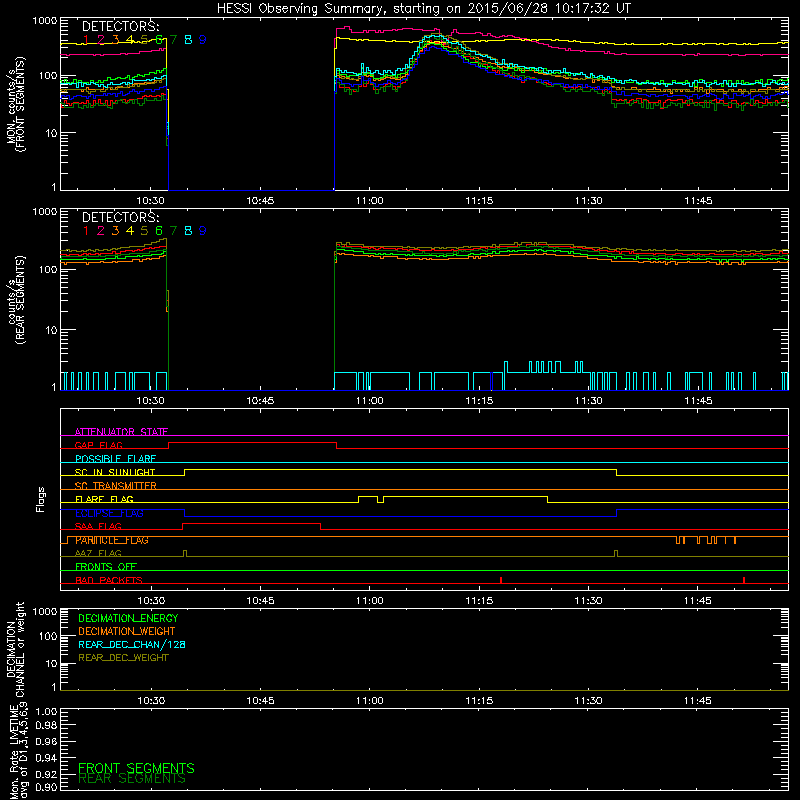Click 10:30 tick label under decimation panel
The image size is (800, 800).
[x=151, y=701]
